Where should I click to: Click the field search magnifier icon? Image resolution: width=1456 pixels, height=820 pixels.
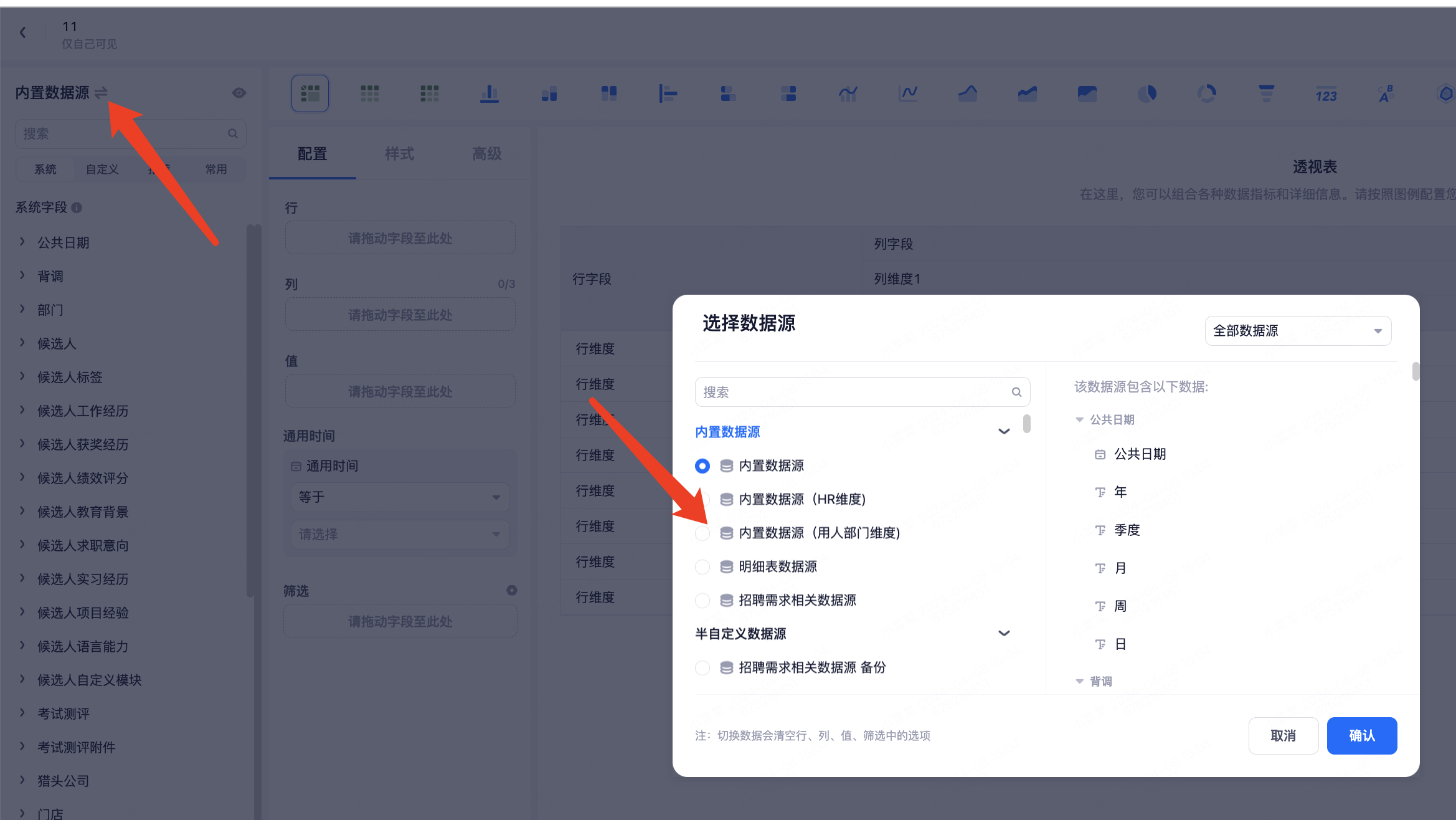pyautogui.click(x=233, y=134)
